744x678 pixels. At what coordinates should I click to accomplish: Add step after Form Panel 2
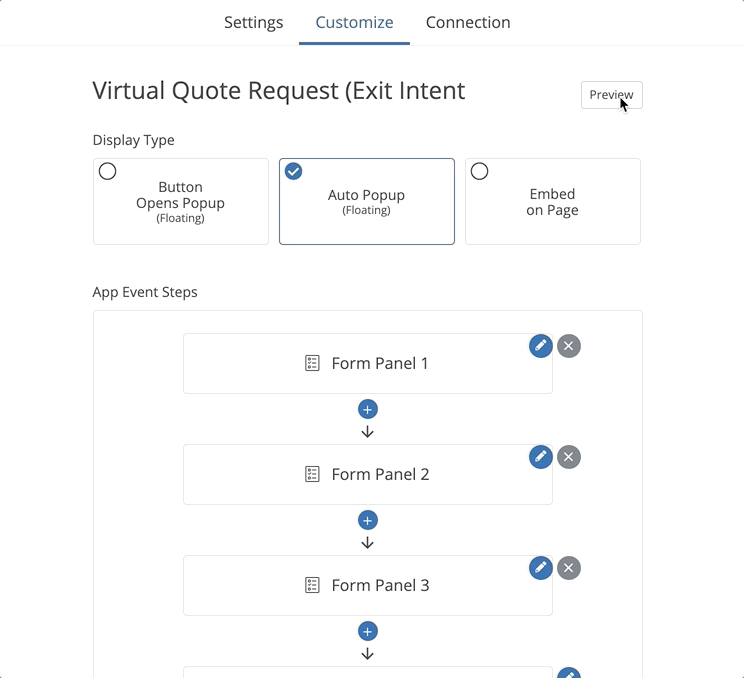[x=367, y=520]
